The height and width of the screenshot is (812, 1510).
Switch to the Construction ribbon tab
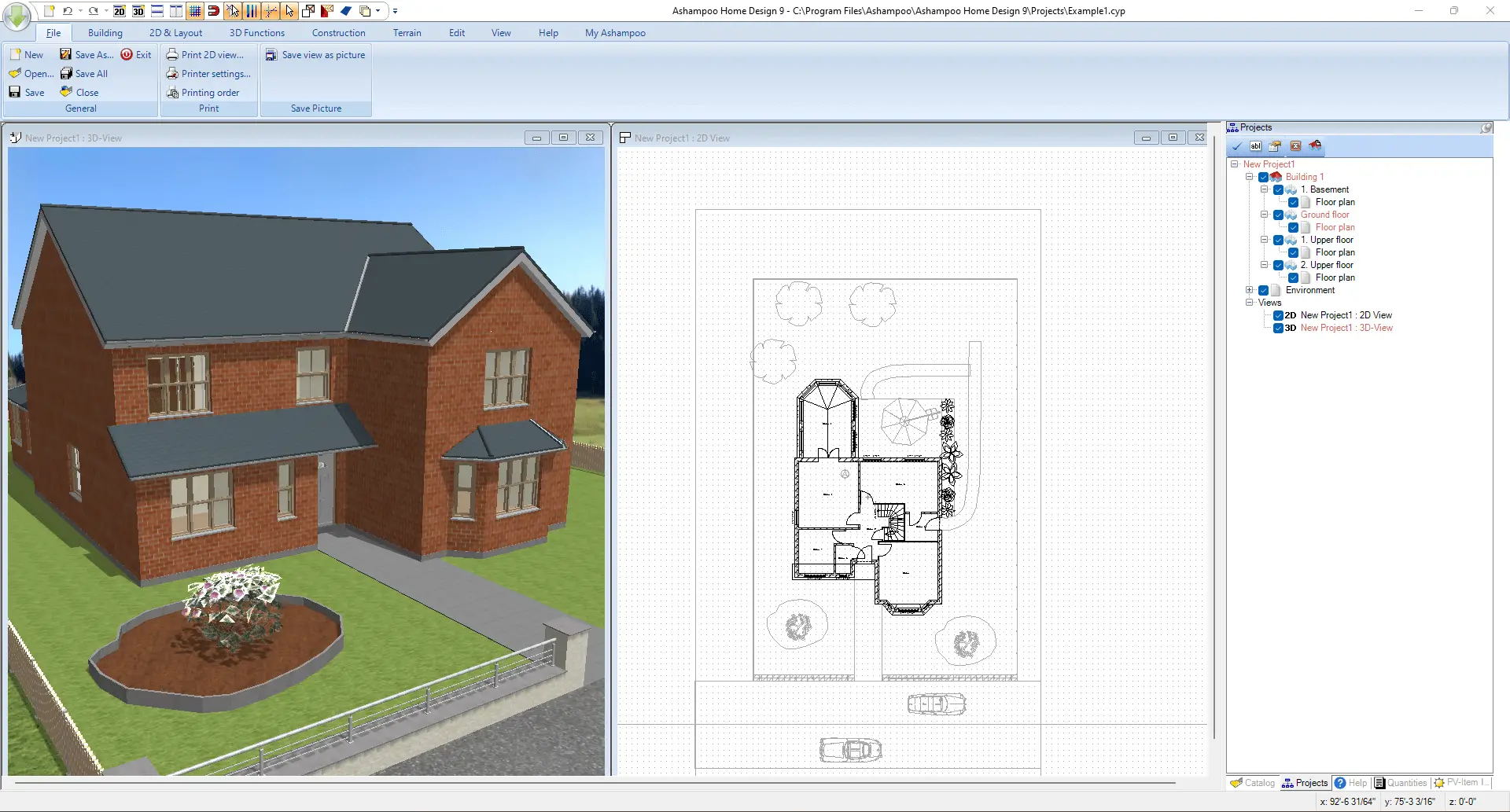[338, 32]
